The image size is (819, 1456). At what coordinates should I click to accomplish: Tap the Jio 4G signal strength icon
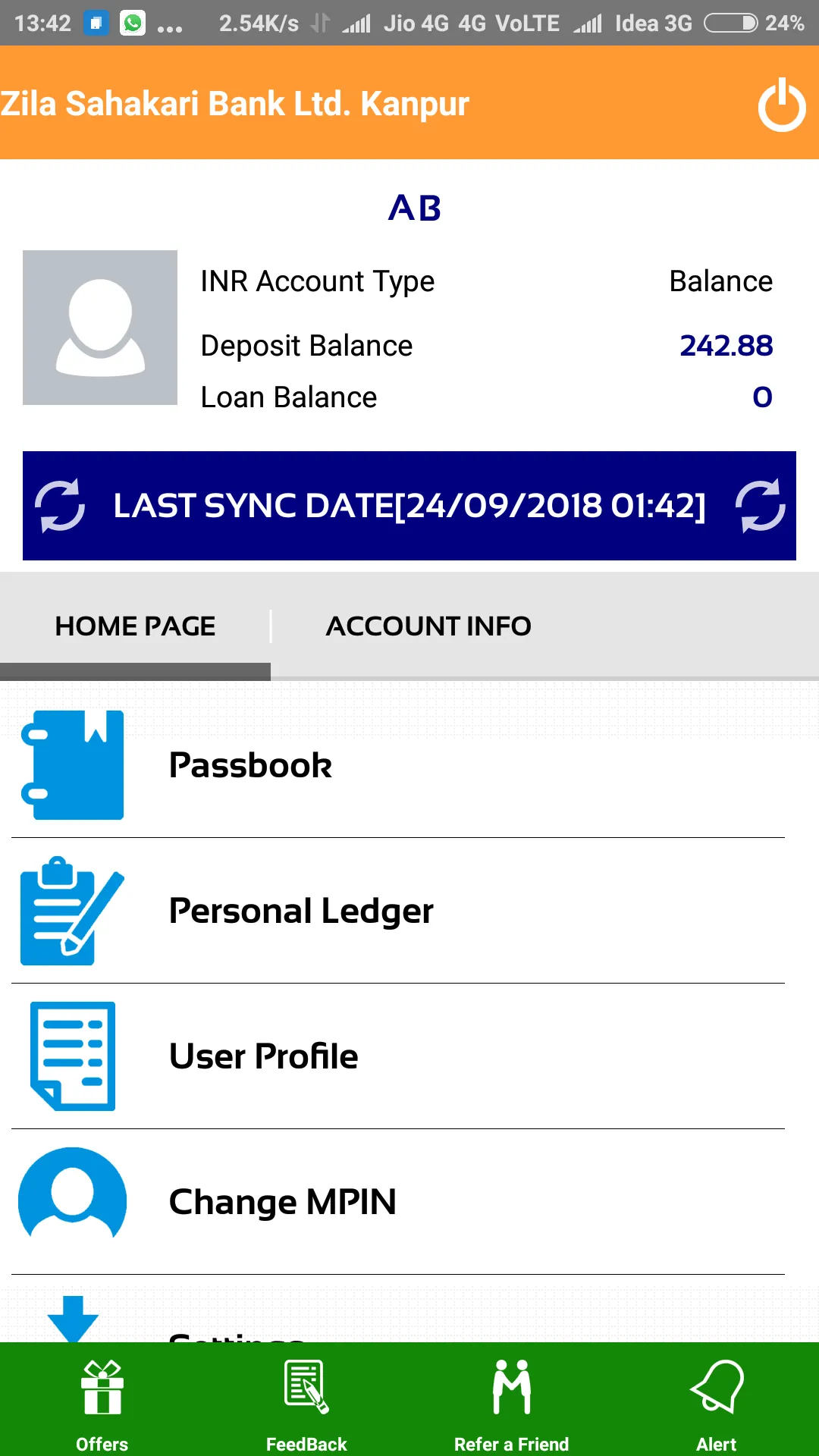coord(356,24)
